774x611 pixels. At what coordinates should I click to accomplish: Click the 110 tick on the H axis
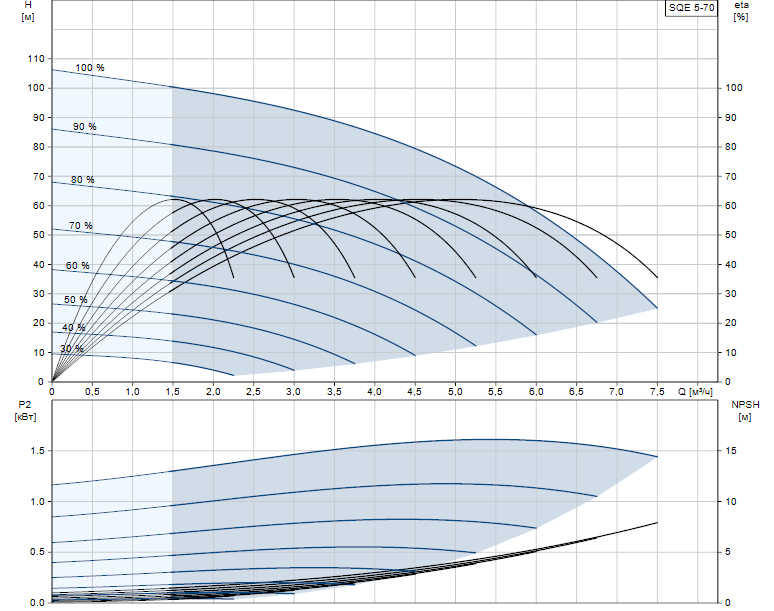[x=36, y=59]
